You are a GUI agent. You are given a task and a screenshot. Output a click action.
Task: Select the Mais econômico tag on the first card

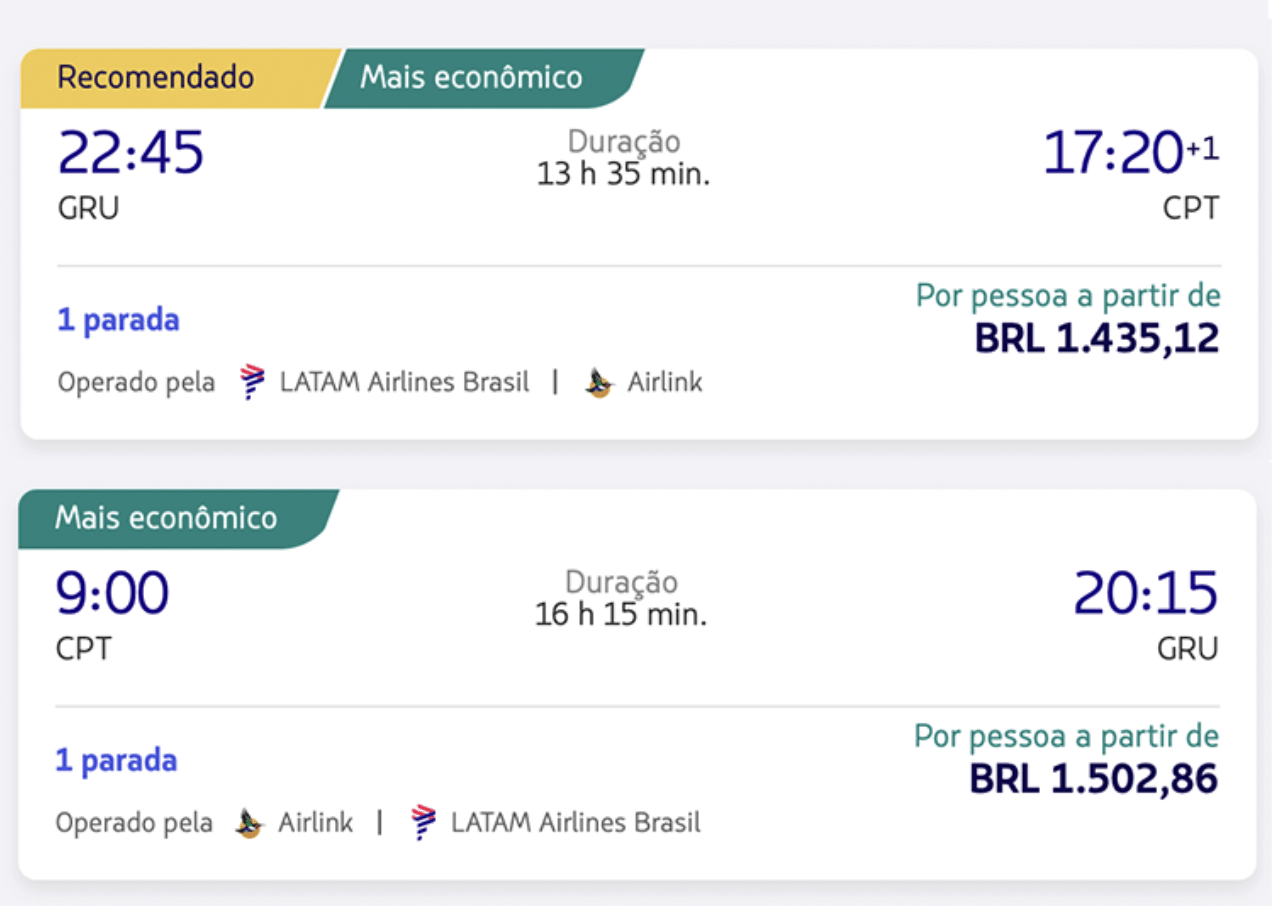pyautogui.click(x=483, y=78)
